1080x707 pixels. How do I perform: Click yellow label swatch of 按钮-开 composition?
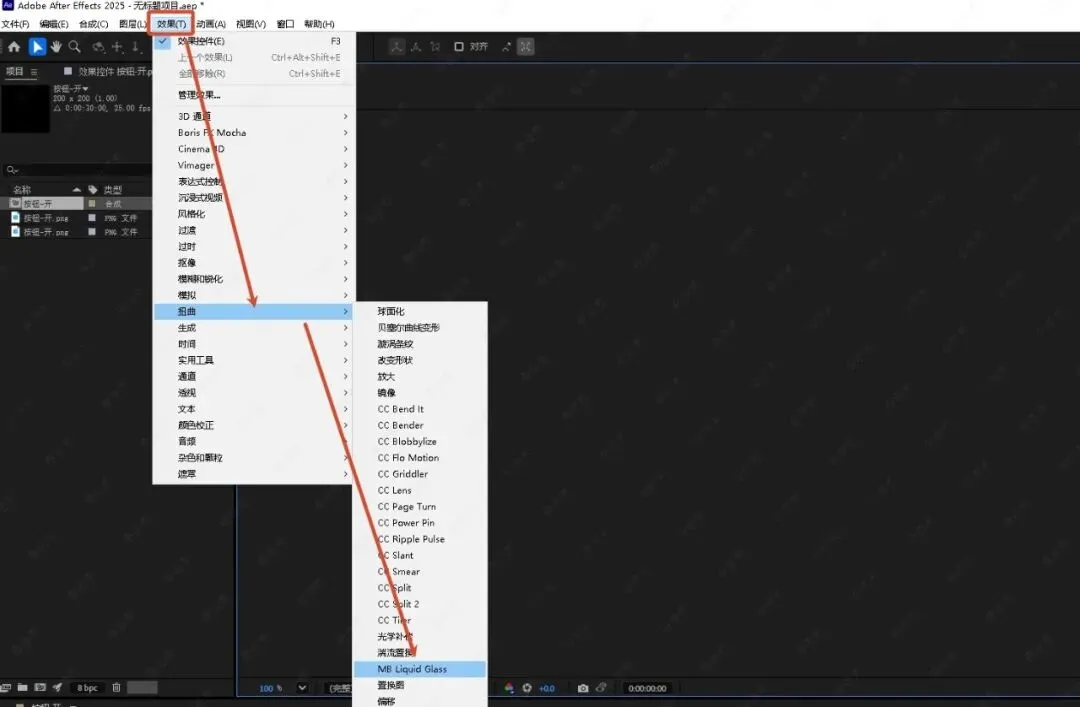92,204
